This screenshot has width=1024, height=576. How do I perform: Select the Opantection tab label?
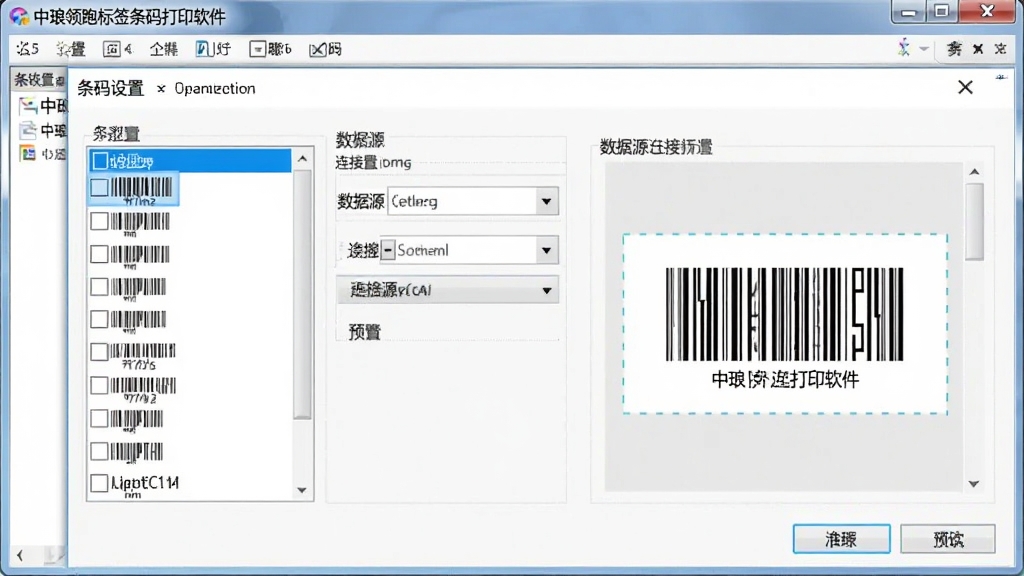214,89
